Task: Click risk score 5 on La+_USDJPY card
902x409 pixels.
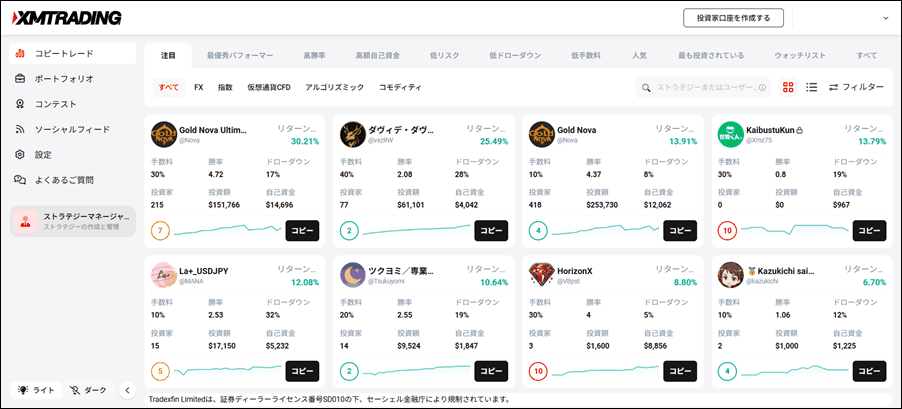Action: [160, 372]
